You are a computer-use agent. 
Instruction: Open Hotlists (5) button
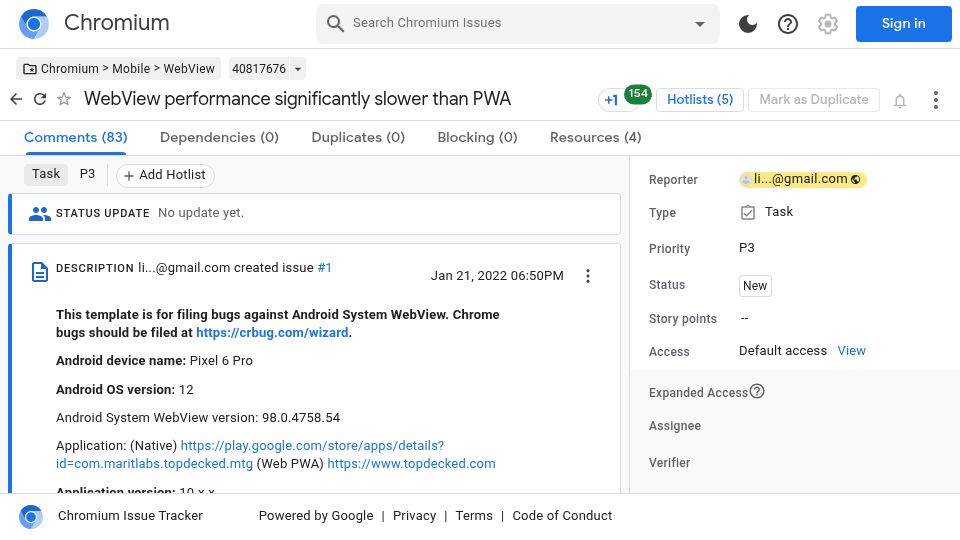pyautogui.click(x=700, y=100)
